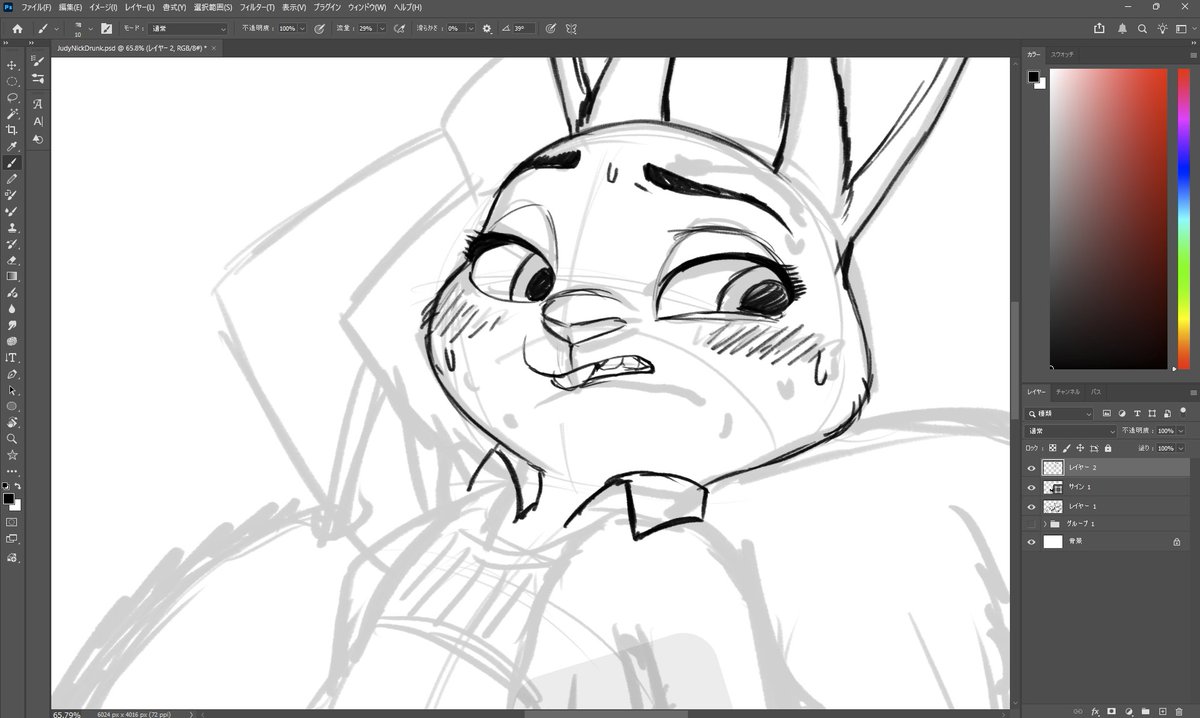This screenshot has height=718, width=1200.
Task: Create a new group folder icon
Action: pyautogui.click(x=1145, y=711)
